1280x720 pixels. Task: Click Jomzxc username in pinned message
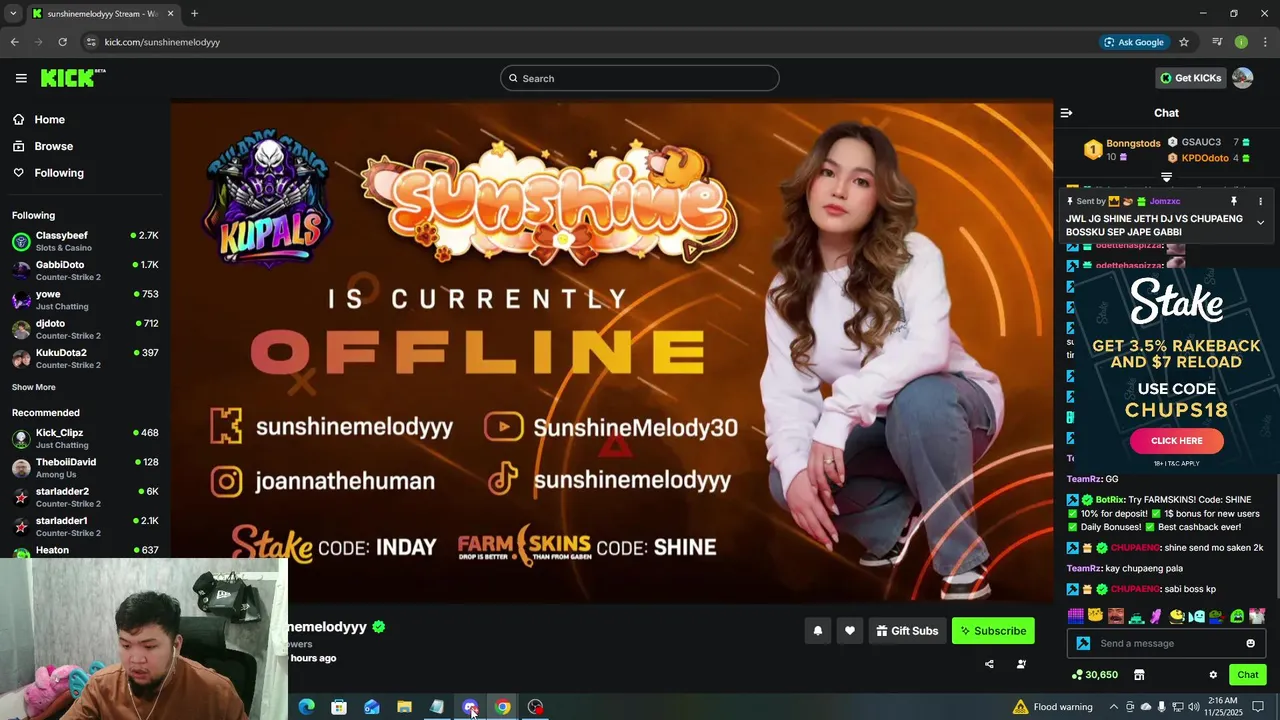pyautogui.click(x=1165, y=201)
